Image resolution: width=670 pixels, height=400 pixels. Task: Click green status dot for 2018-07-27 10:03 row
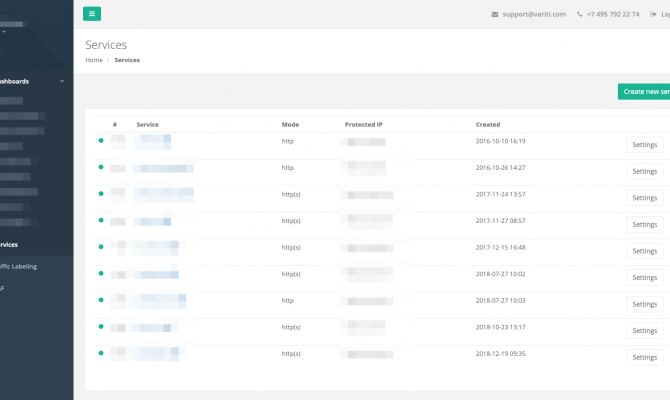[x=101, y=300]
